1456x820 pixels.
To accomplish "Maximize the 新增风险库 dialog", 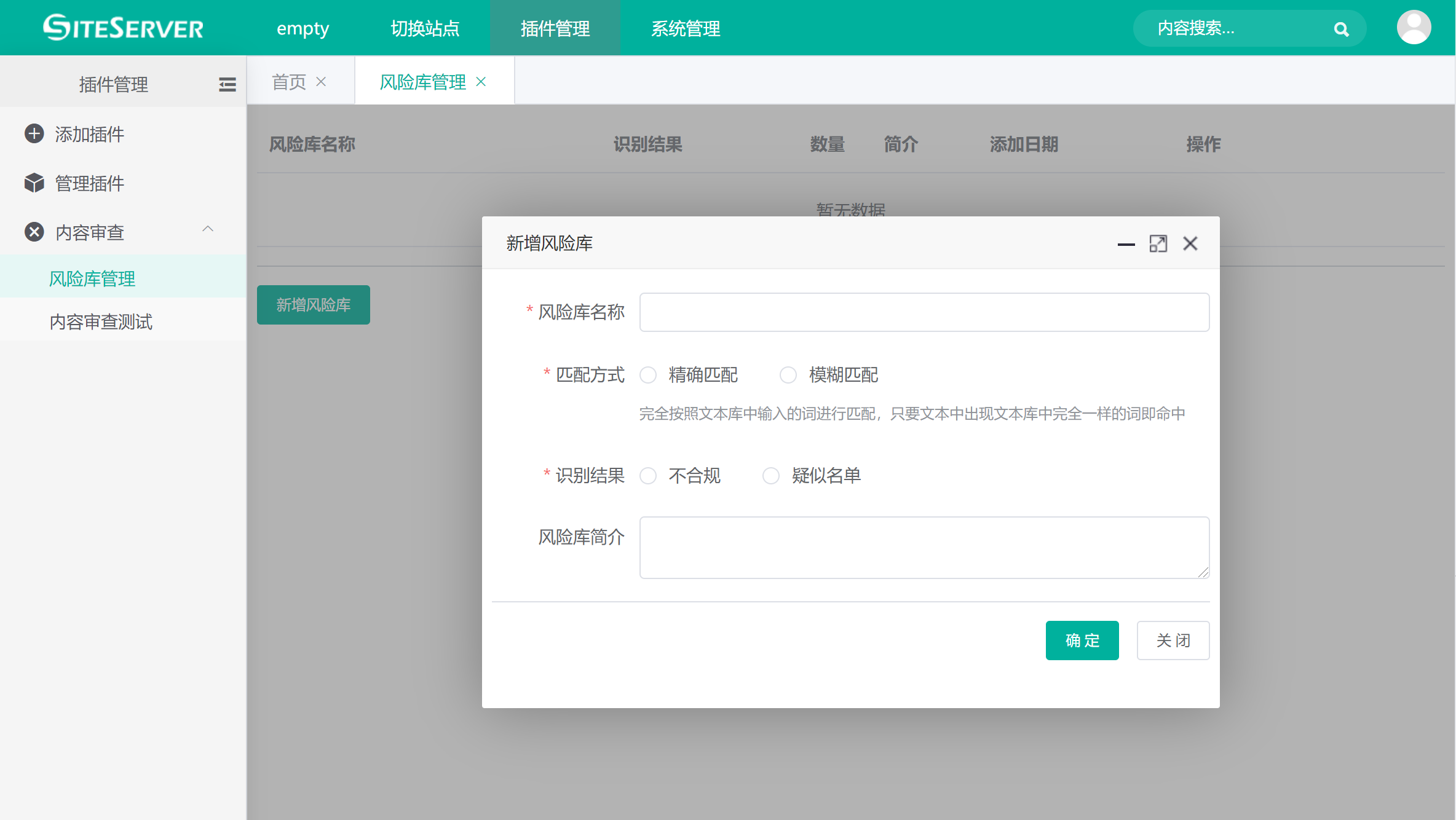I will click(1158, 244).
